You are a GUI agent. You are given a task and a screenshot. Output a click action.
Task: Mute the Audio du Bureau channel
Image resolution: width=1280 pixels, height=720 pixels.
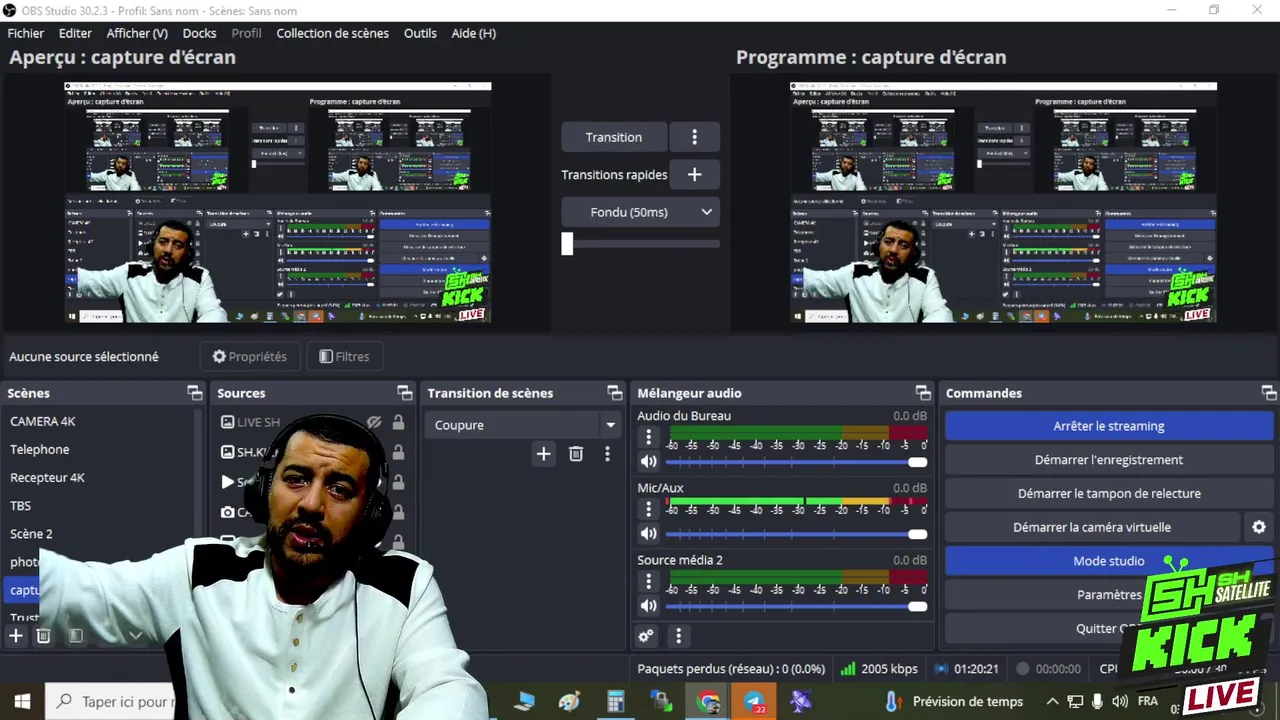649,462
